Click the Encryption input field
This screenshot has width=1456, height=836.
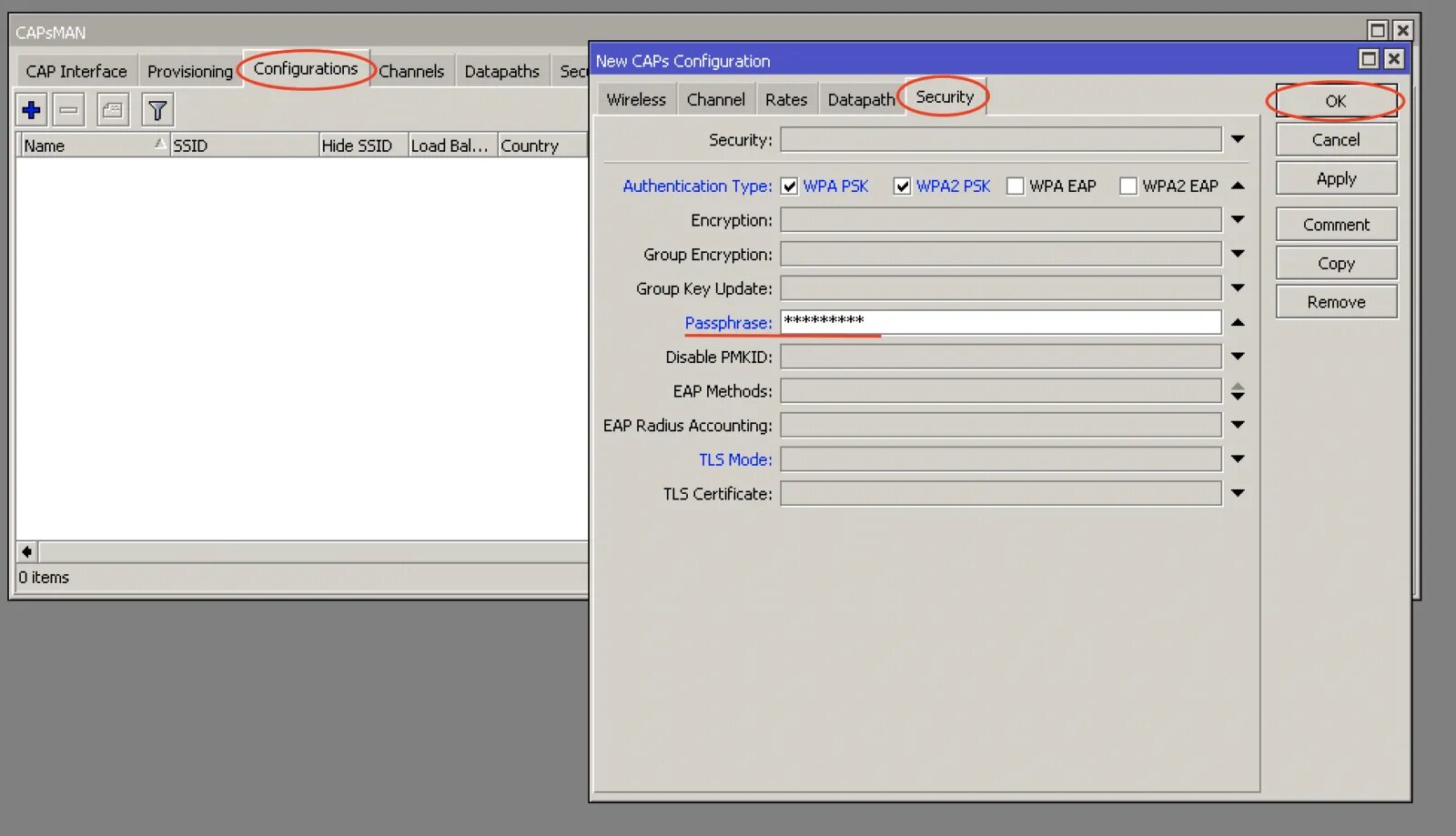point(1001,219)
